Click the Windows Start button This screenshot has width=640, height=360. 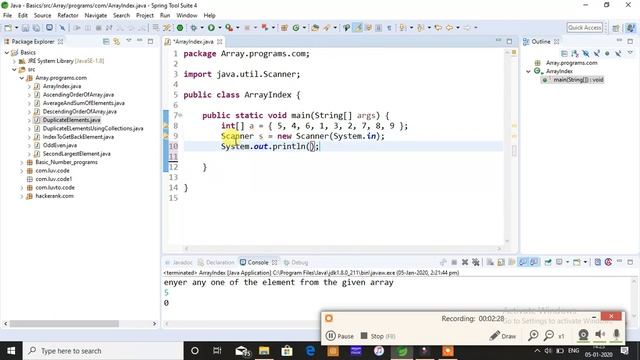11,351
